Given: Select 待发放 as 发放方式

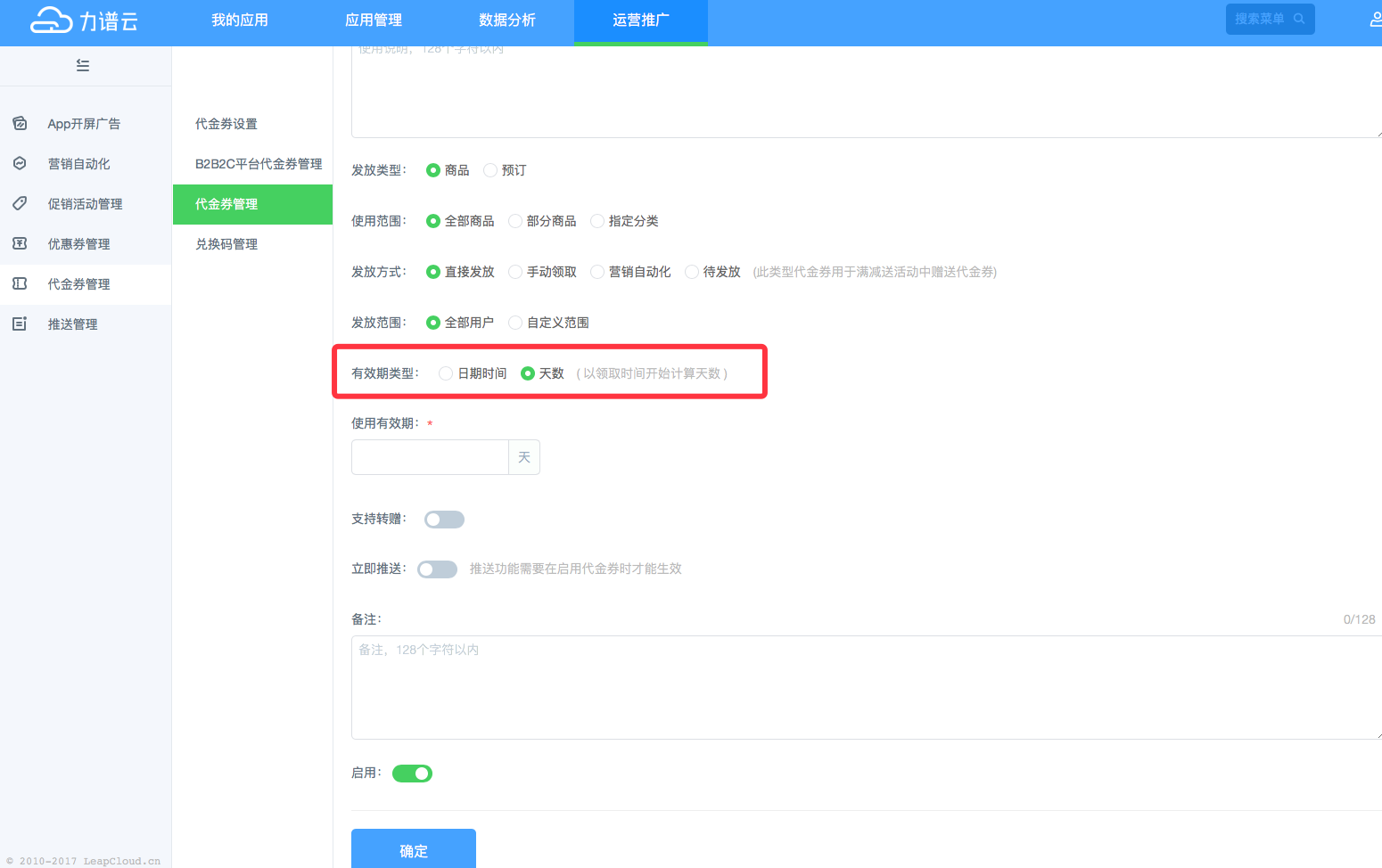Looking at the screenshot, I should pyautogui.click(x=692, y=272).
